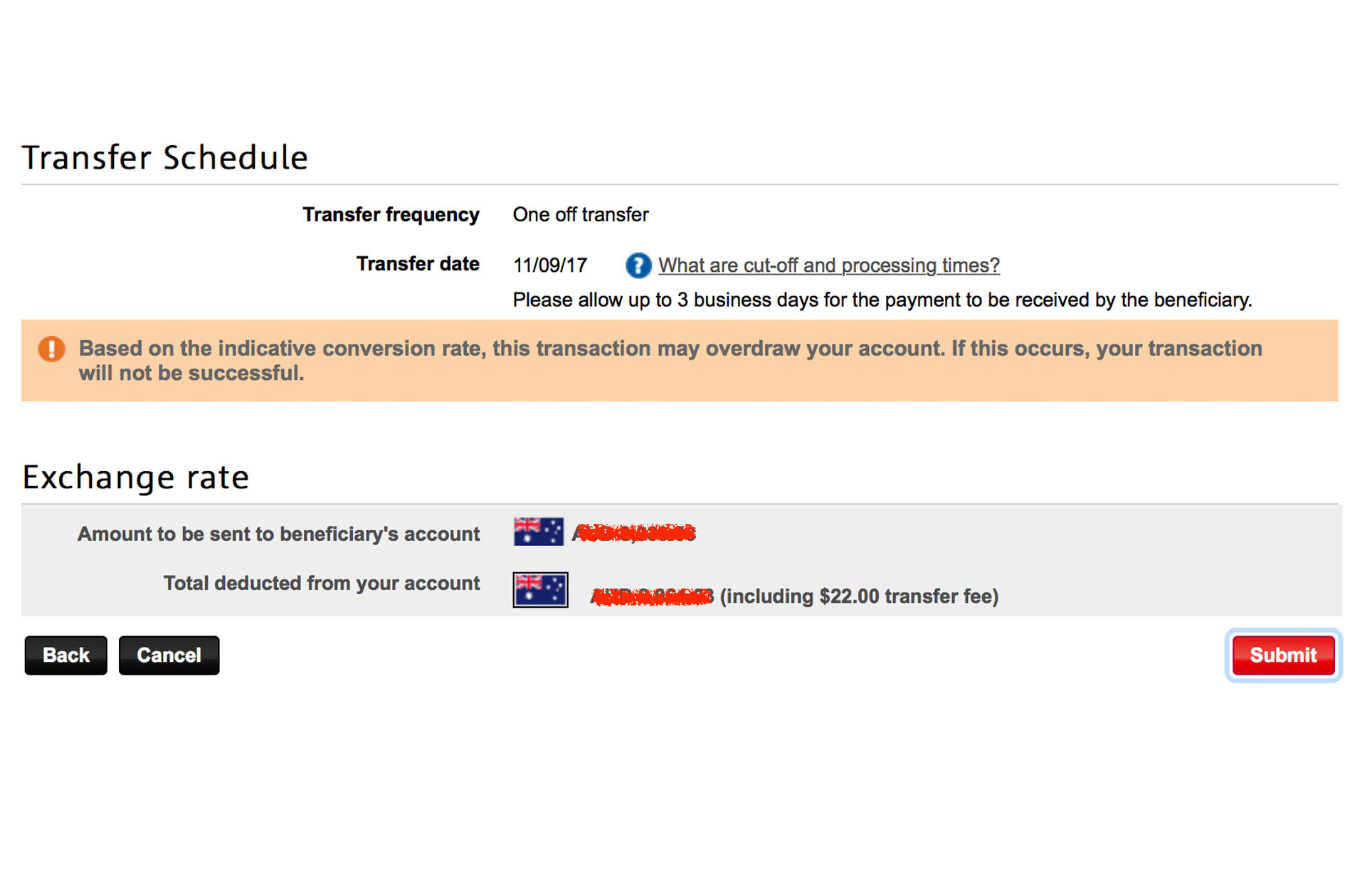Click the orange exclamation warning icon
The image size is (1345, 896).
(51, 349)
